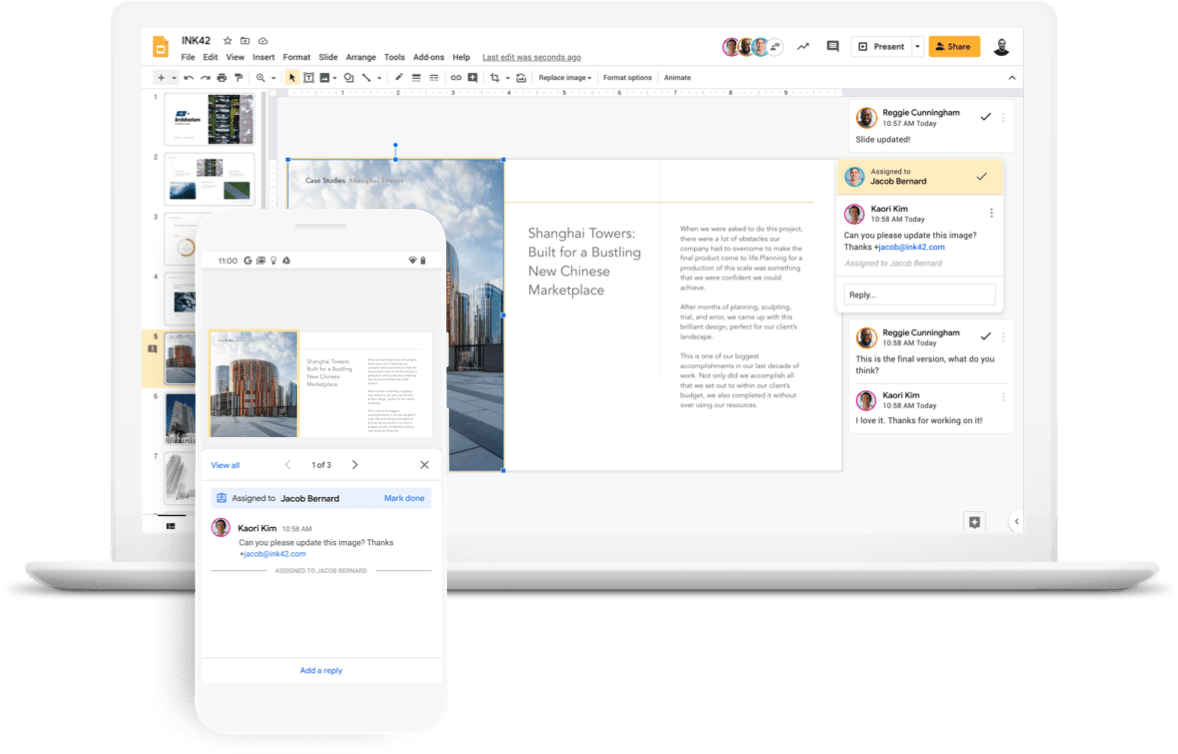This screenshot has height=754, width=1178.
Task: Show the collaborator chat icon
Action: [775, 47]
